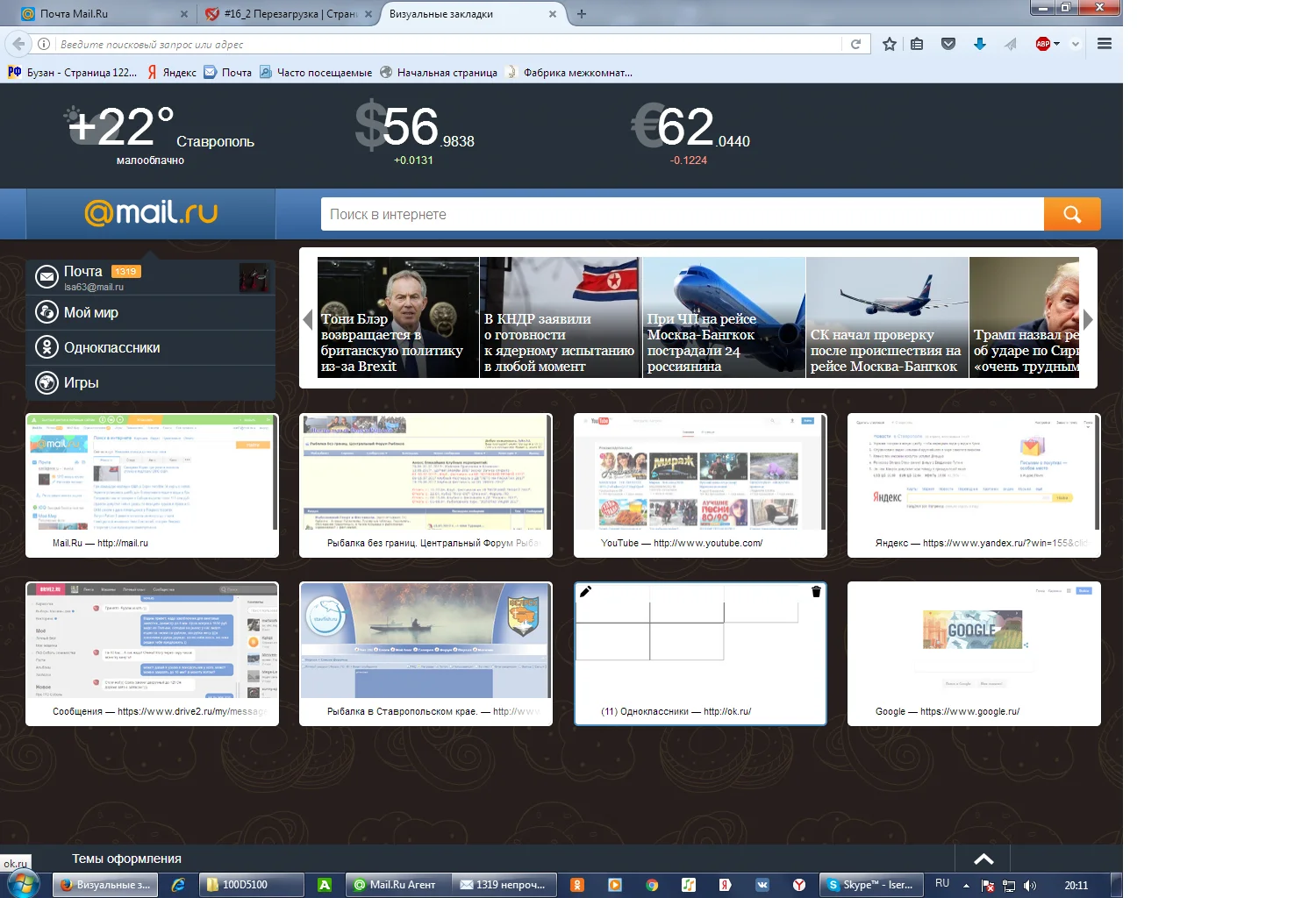Bookmark this page using the star icon
The width and height of the screenshot is (1316, 898).
tap(889, 43)
